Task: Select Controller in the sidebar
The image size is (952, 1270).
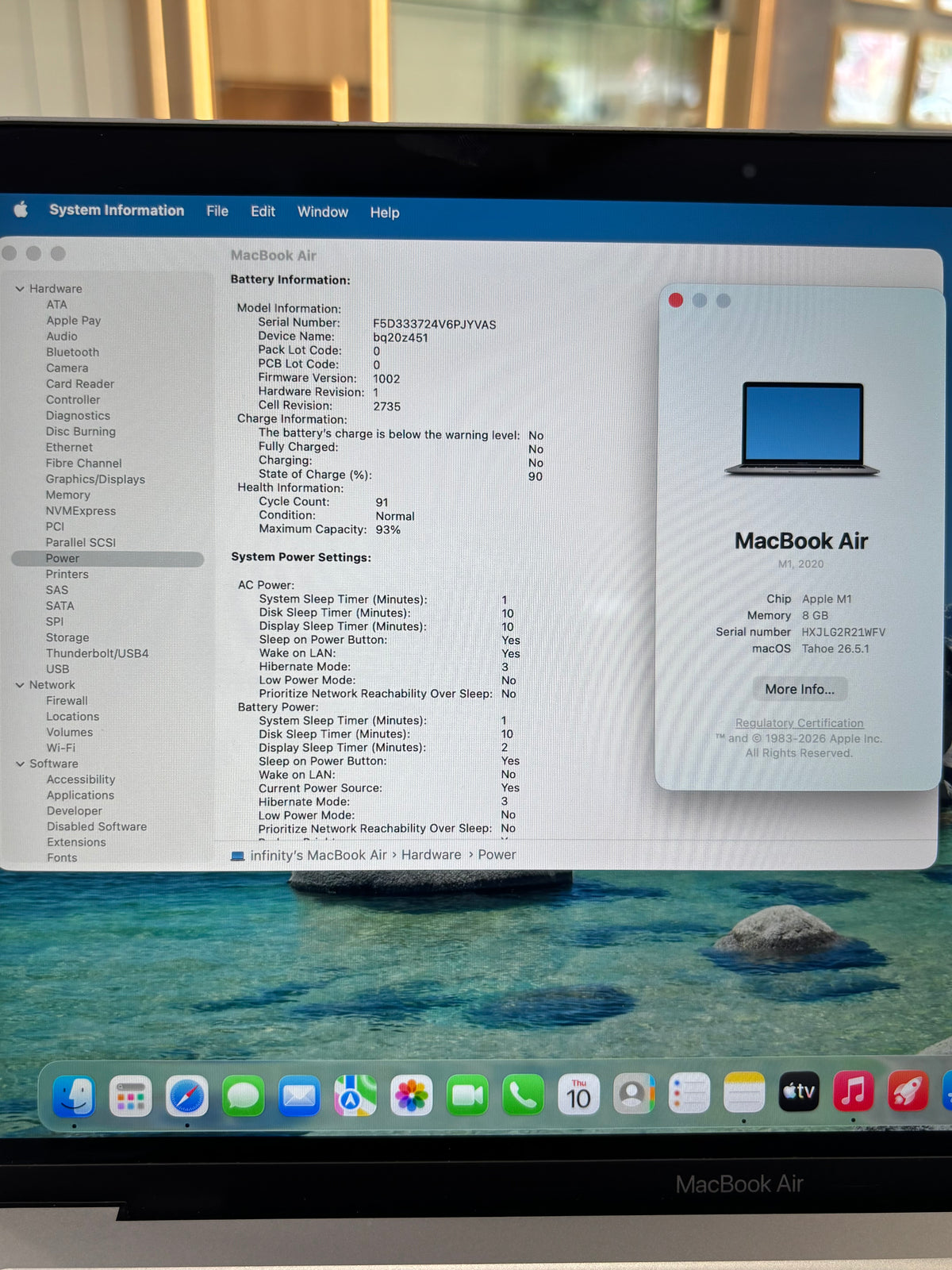Action: (73, 400)
